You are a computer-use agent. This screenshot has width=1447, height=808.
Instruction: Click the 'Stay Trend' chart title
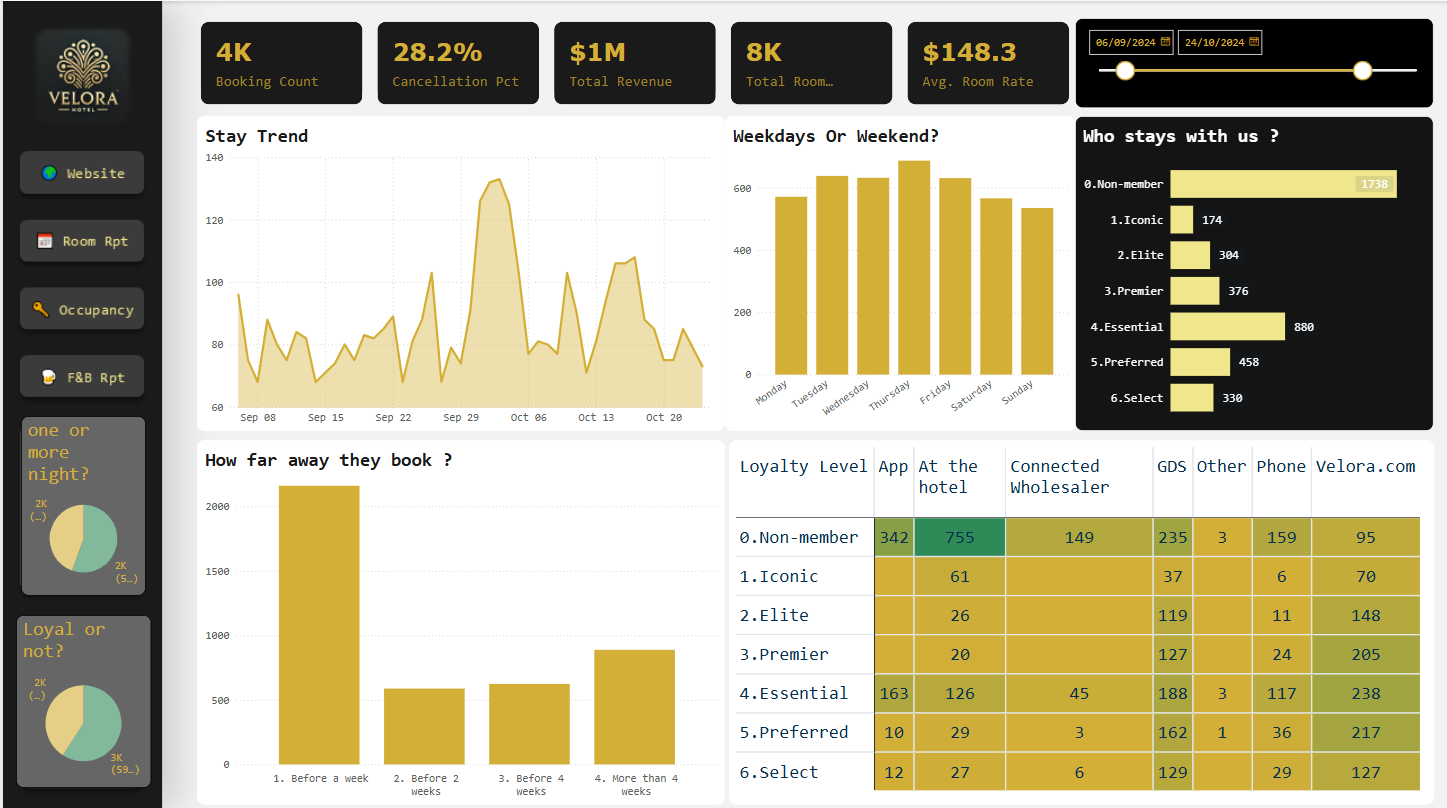[257, 136]
